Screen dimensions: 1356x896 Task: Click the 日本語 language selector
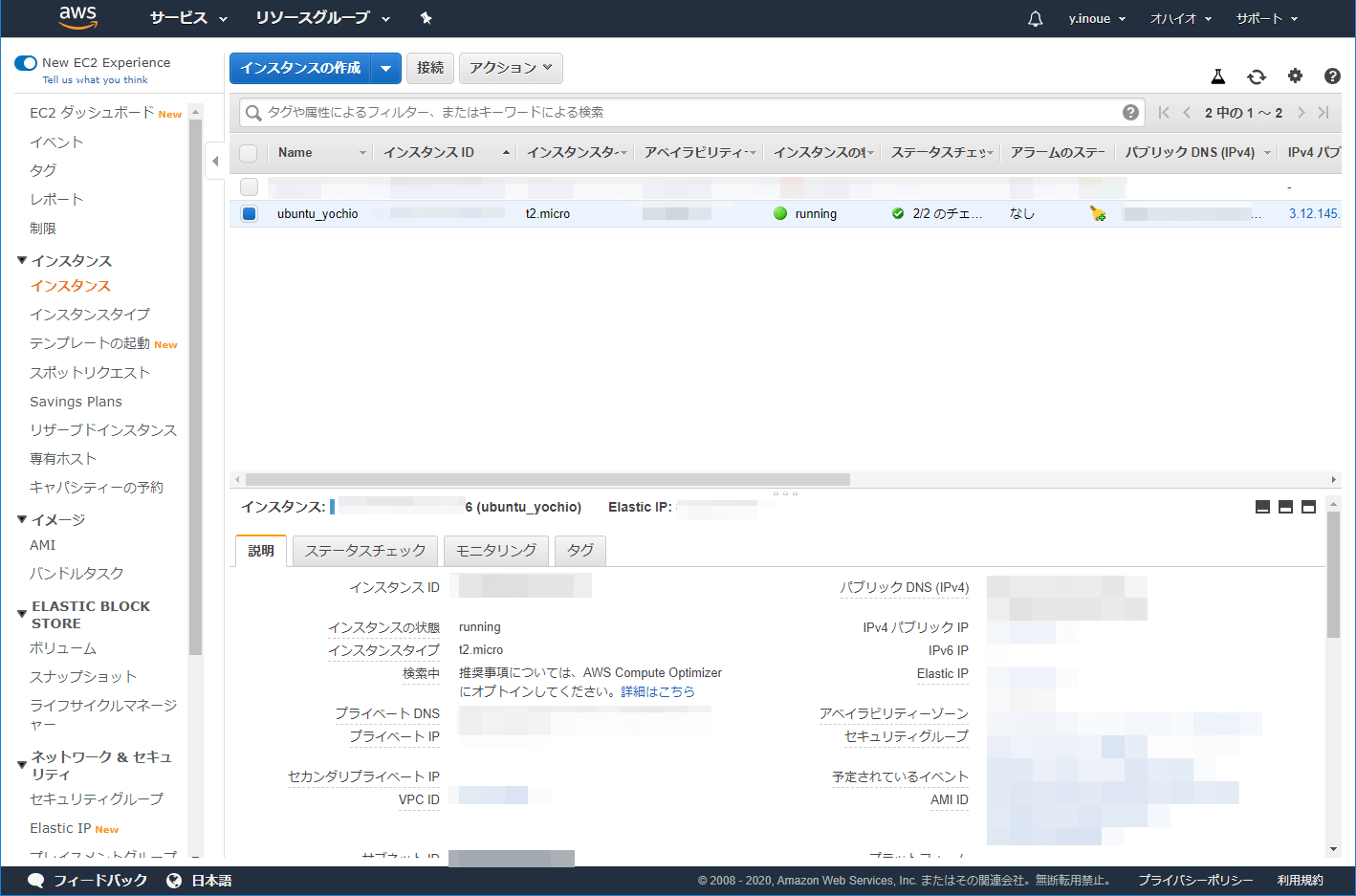point(211,881)
